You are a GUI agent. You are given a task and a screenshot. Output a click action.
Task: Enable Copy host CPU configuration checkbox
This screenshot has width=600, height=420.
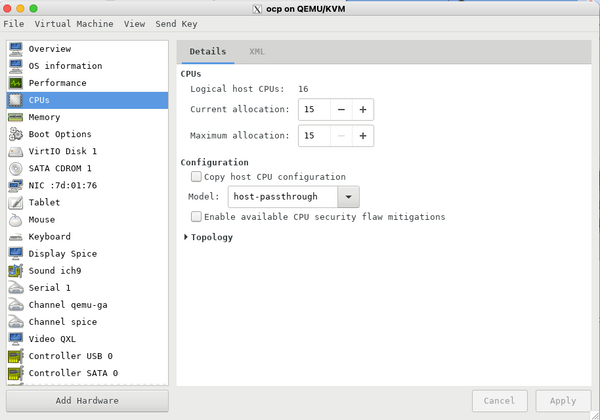point(196,177)
